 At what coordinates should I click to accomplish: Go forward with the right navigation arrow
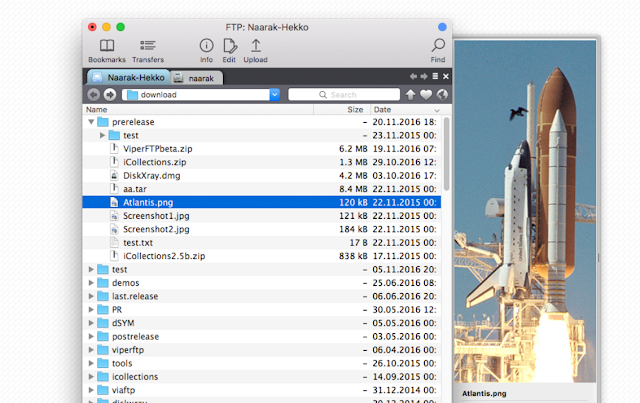pos(110,95)
